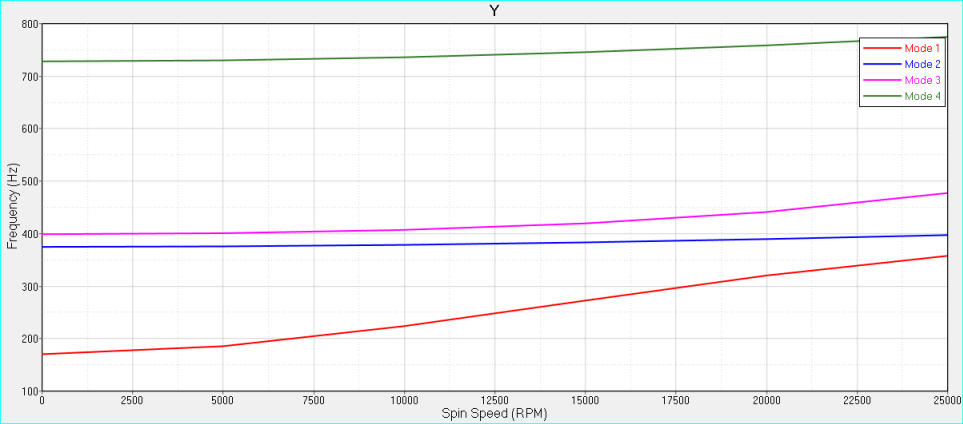Viewport: 963px width, 424px height.
Task: Click the 500 tick on the vertical axis
Action: coord(28,182)
